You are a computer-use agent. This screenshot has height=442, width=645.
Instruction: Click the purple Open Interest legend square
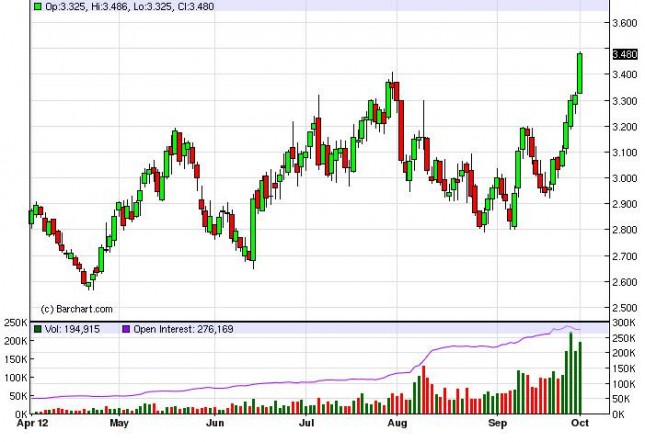126,329
